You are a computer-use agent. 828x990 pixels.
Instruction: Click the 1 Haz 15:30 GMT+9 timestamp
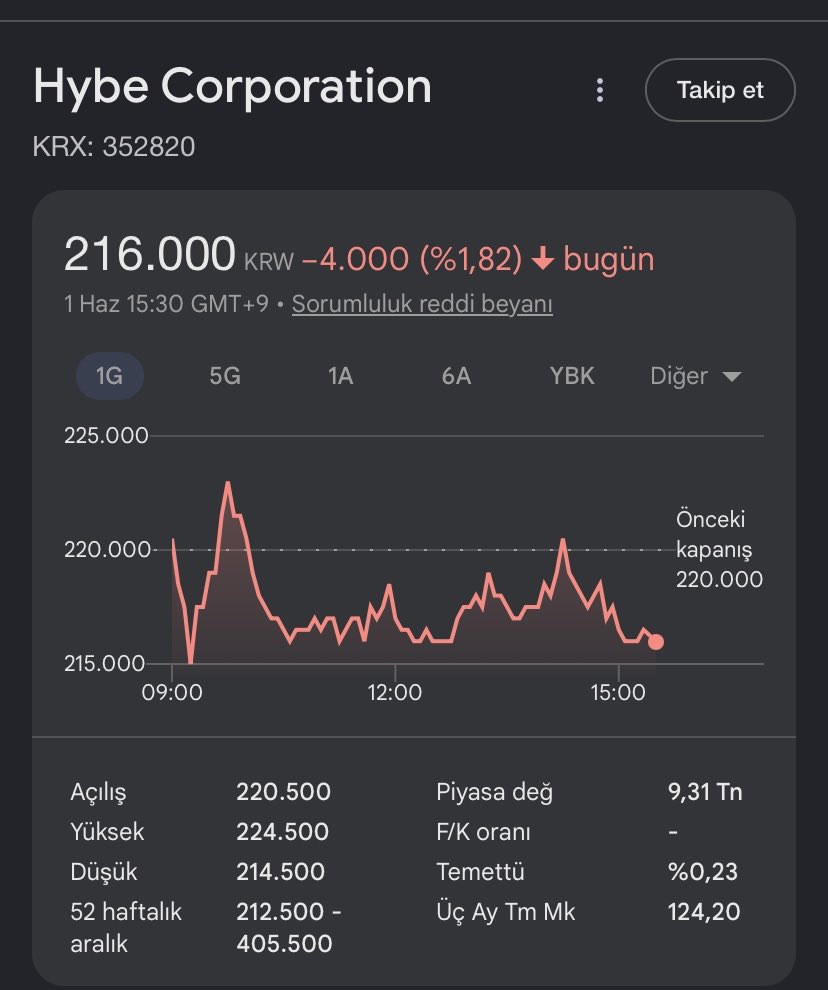tap(167, 304)
